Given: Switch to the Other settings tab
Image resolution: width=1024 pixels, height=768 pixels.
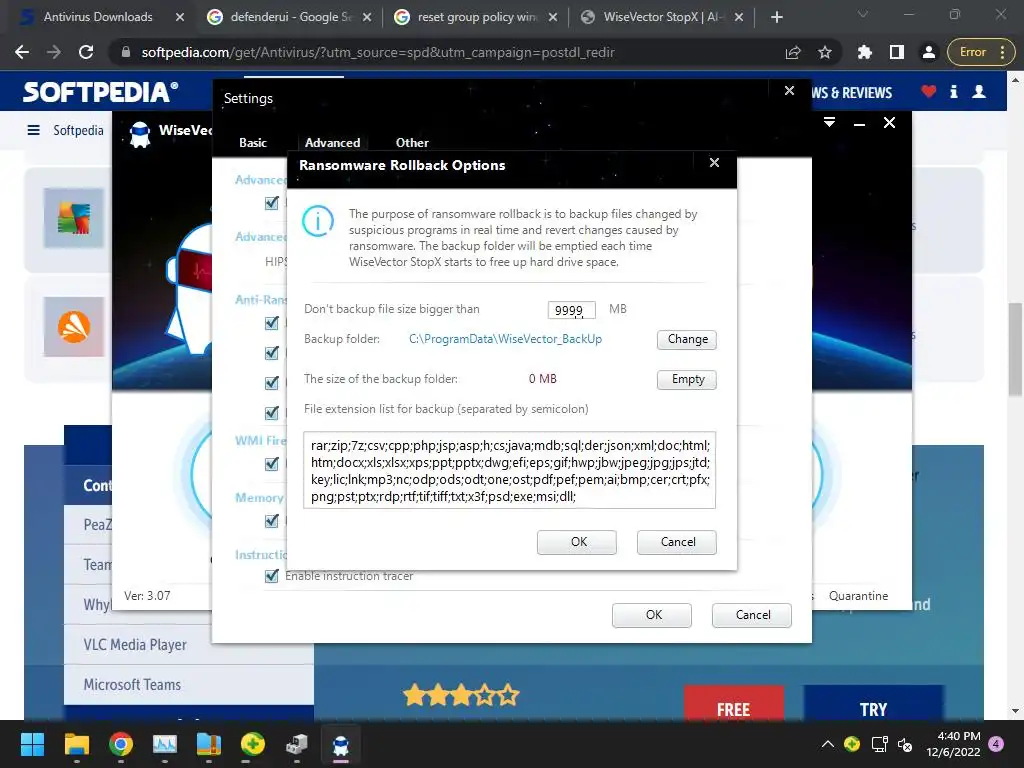Looking at the screenshot, I should click(x=412, y=142).
